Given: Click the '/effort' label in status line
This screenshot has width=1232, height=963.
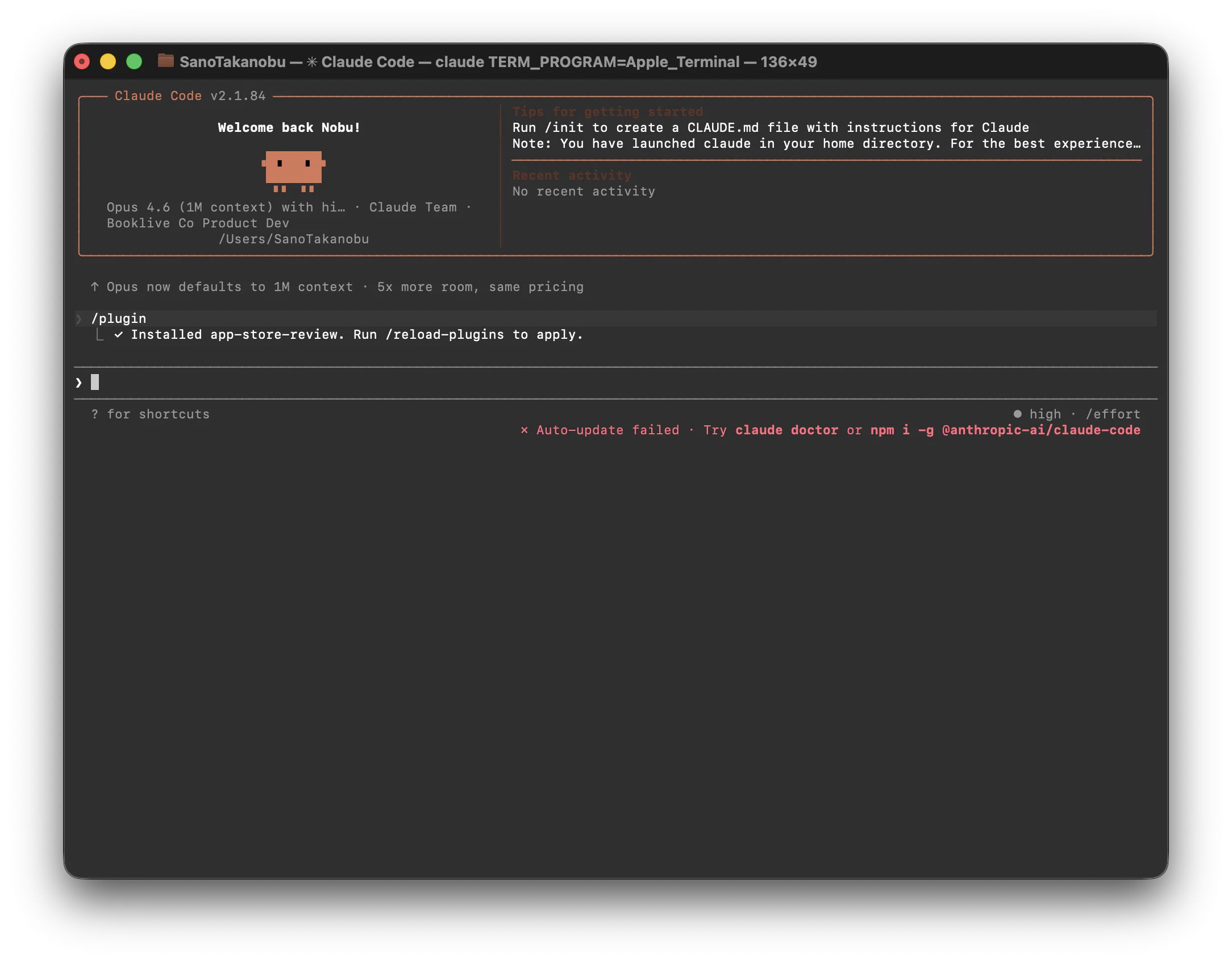Looking at the screenshot, I should (1113, 414).
